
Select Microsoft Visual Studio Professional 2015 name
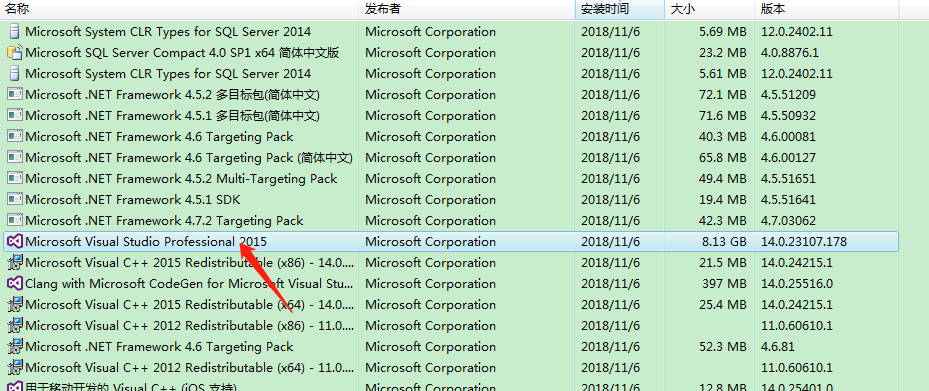coord(146,242)
